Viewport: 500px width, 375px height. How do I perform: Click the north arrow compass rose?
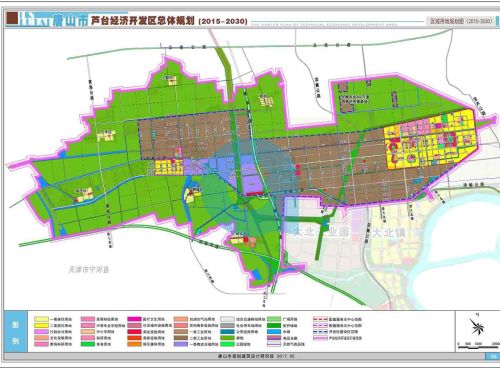(476, 326)
